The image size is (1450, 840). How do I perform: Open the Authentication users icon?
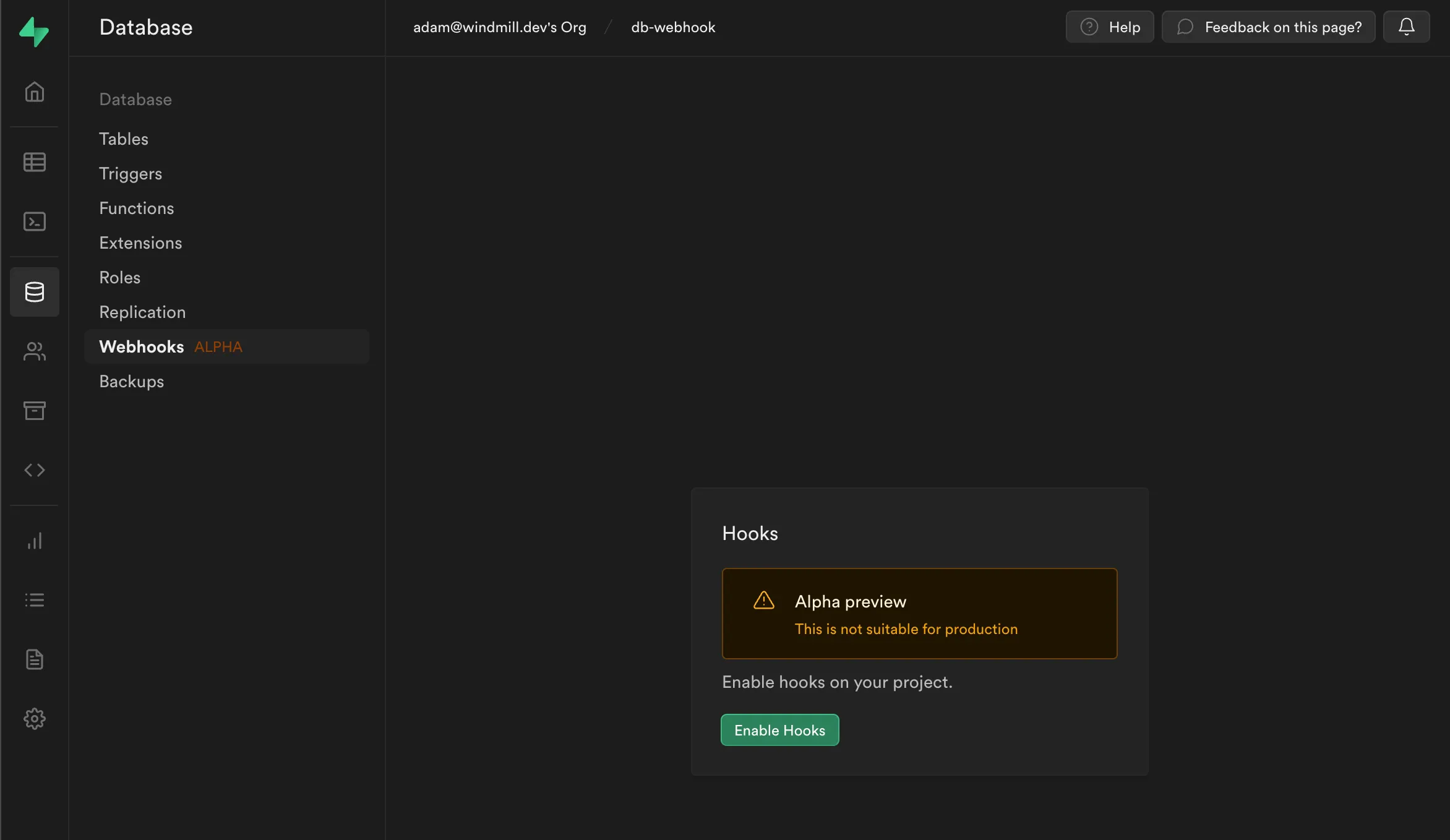pyautogui.click(x=34, y=351)
